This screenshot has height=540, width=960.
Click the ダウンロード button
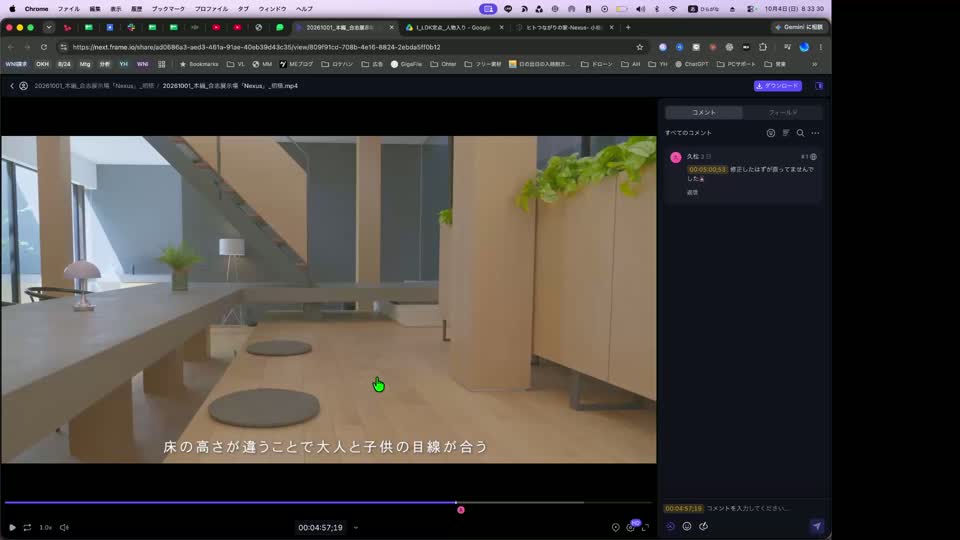(x=778, y=86)
